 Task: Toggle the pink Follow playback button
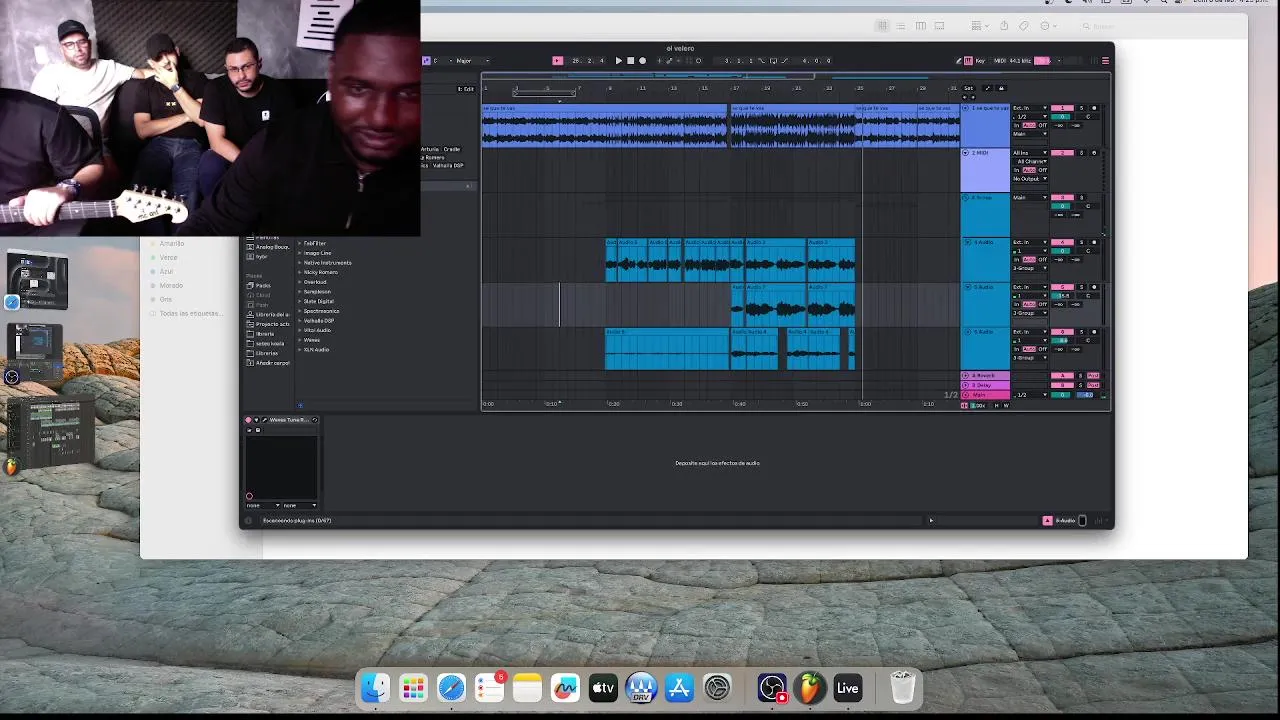pos(557,61)
